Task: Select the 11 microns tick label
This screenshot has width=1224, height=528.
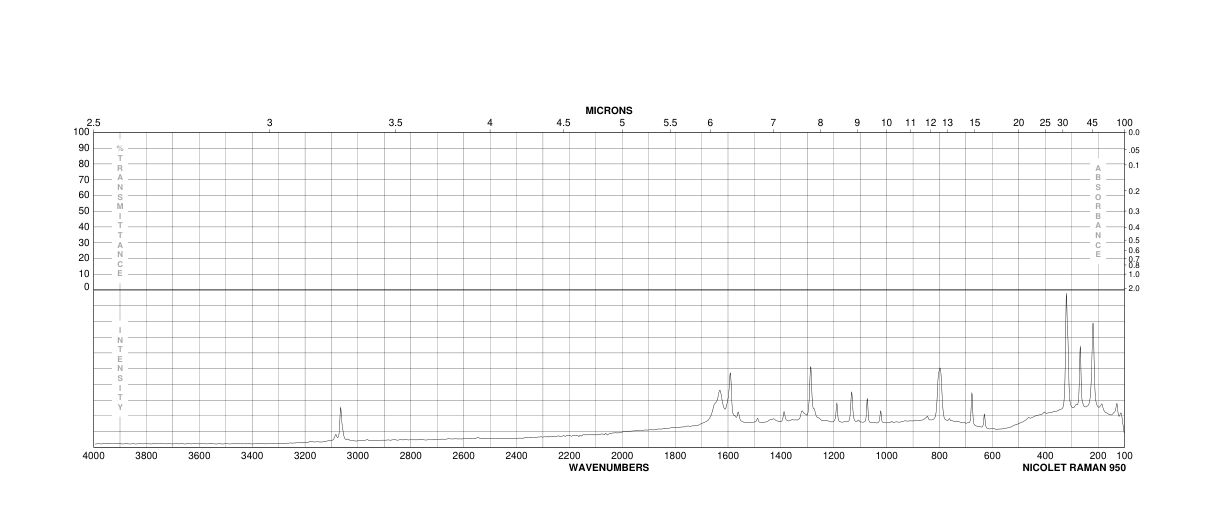Action: pyautogui.click(x=910, y=123)
